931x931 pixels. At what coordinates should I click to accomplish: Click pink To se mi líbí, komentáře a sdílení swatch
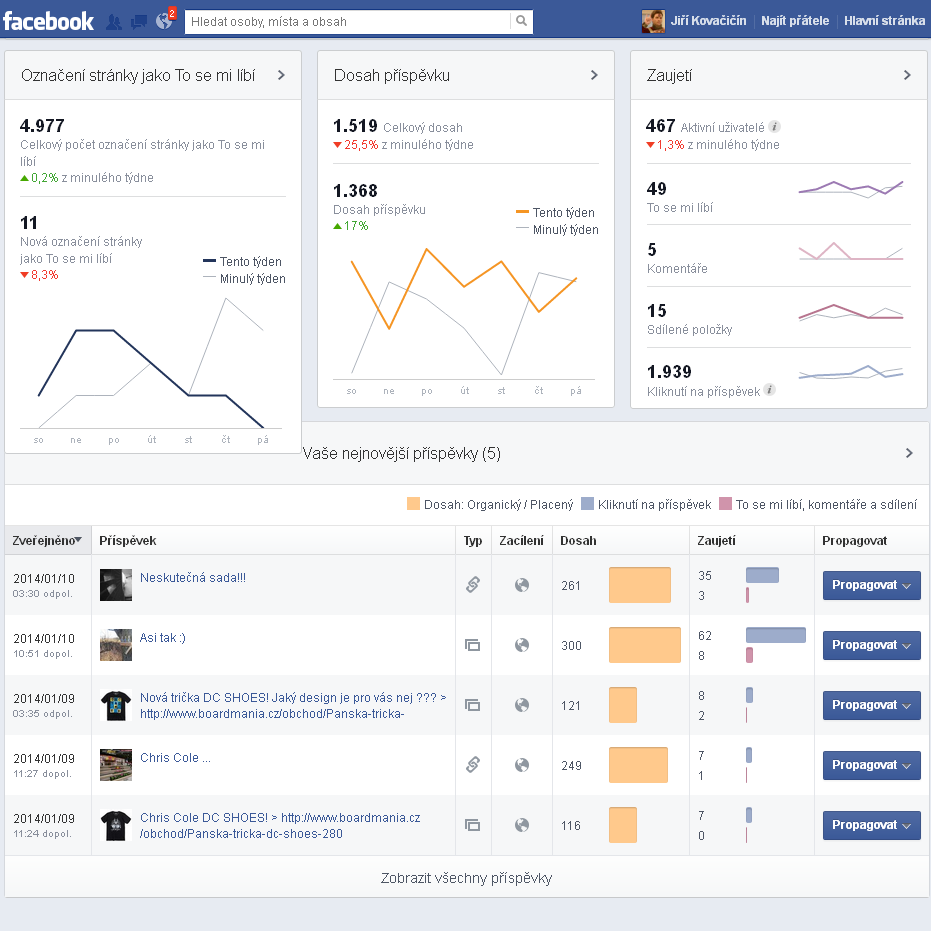click(x=725, y=504)
